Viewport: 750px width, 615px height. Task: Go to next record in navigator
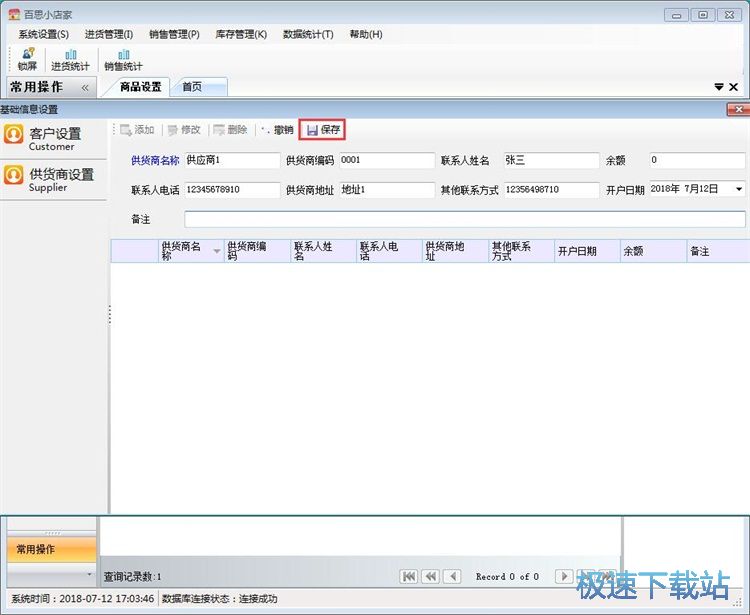click(564, 577)
